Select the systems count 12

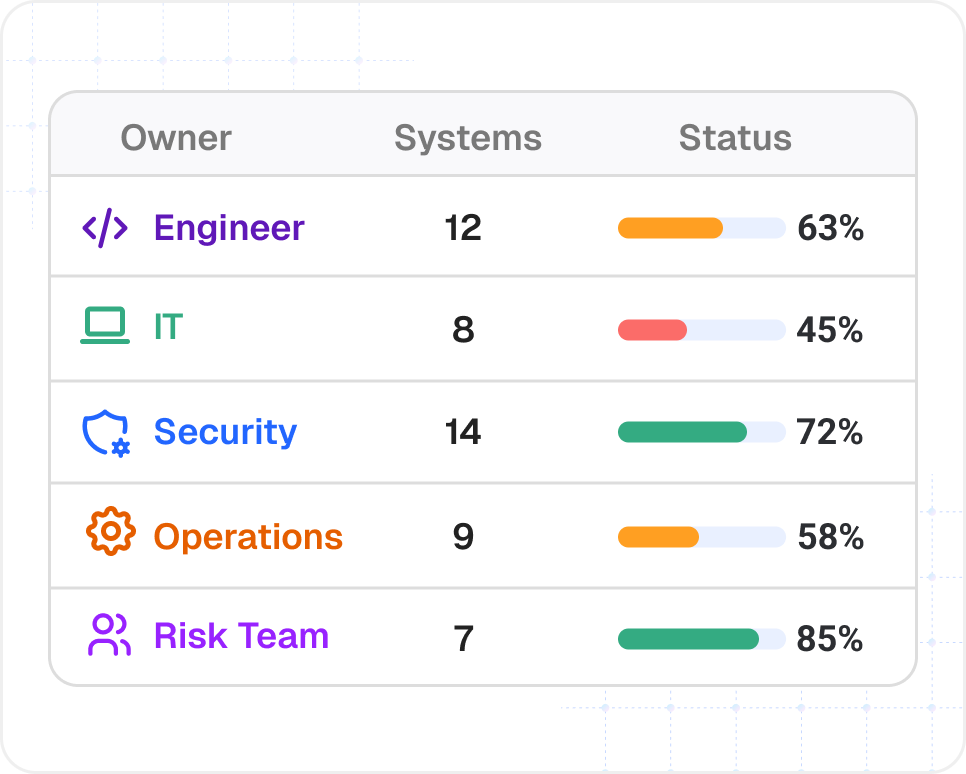pyautogui.click(x=463, y=228)
